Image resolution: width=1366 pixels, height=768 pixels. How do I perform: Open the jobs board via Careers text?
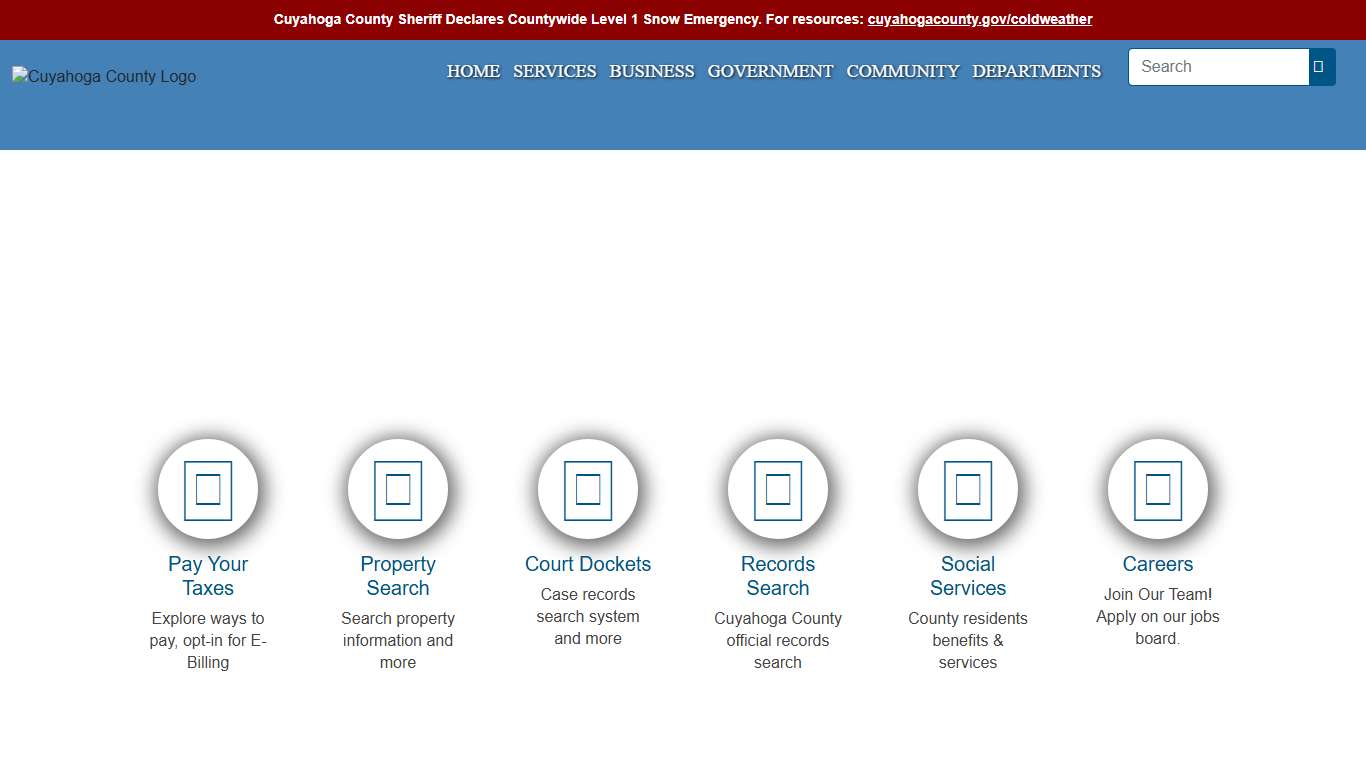(1157, 616)
